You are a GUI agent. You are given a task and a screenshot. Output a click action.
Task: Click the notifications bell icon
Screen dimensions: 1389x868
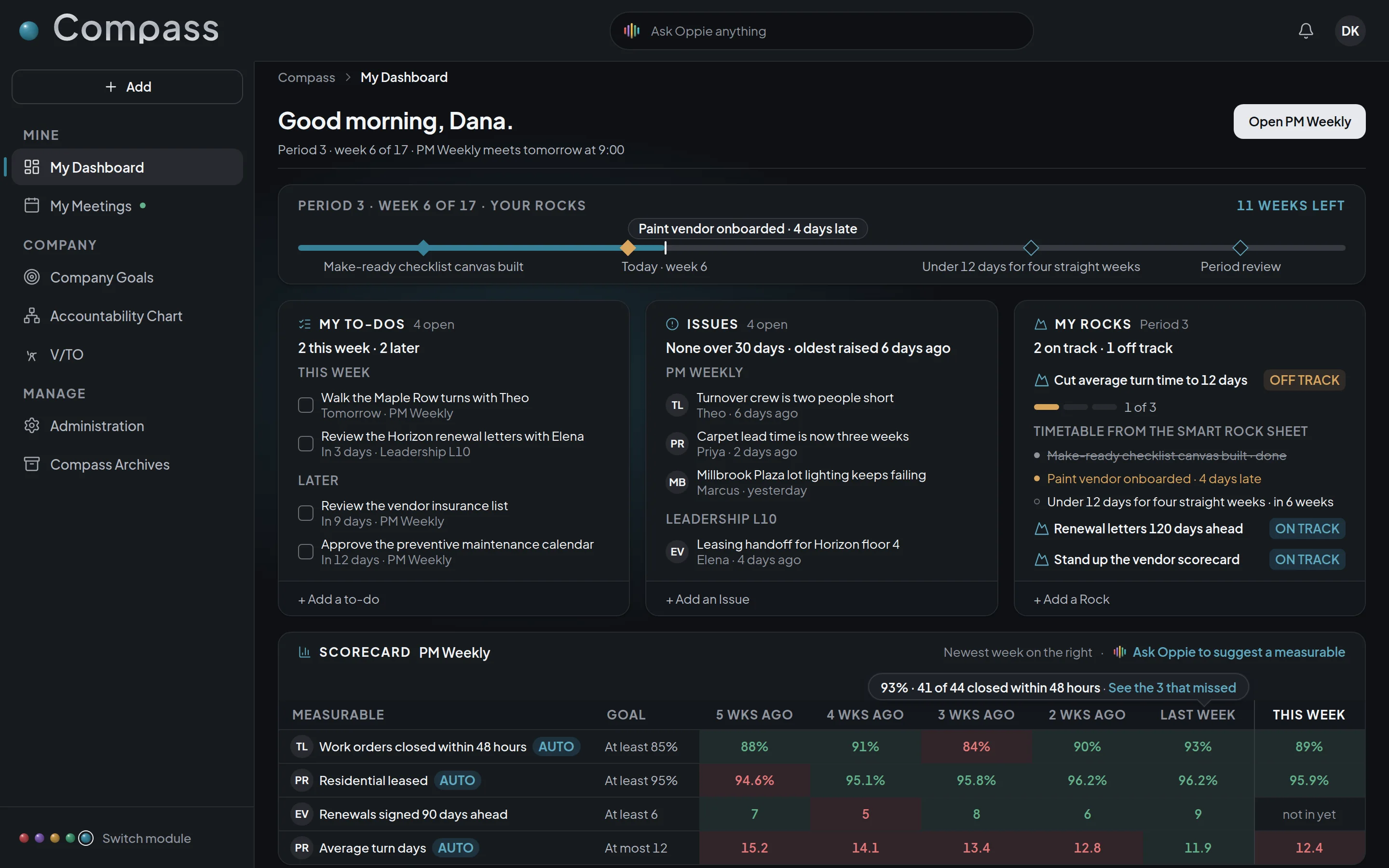pos(1306,31)
